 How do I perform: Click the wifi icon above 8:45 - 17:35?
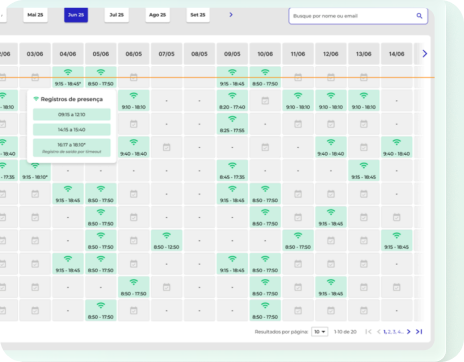(x=232, y=166)
